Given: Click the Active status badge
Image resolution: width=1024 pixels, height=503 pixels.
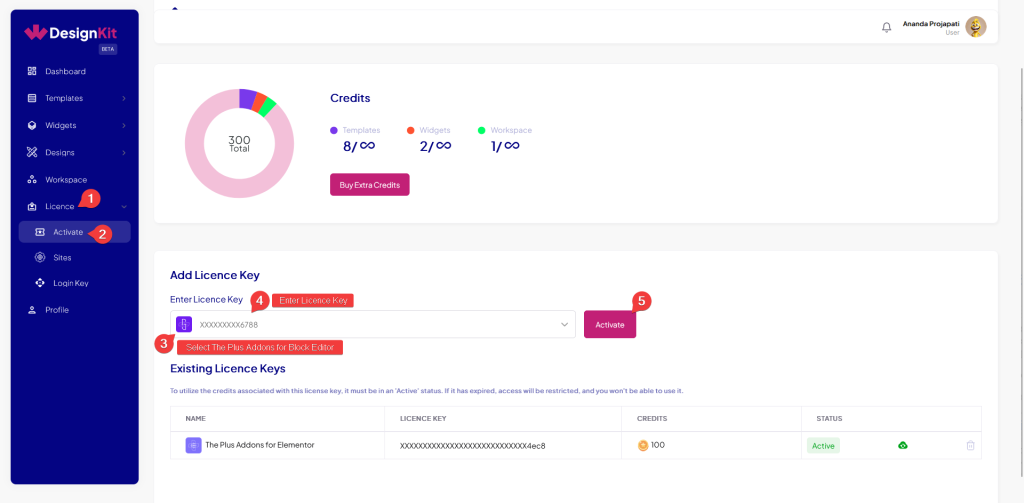Looking at the screenshot, I should coord(824,446).
